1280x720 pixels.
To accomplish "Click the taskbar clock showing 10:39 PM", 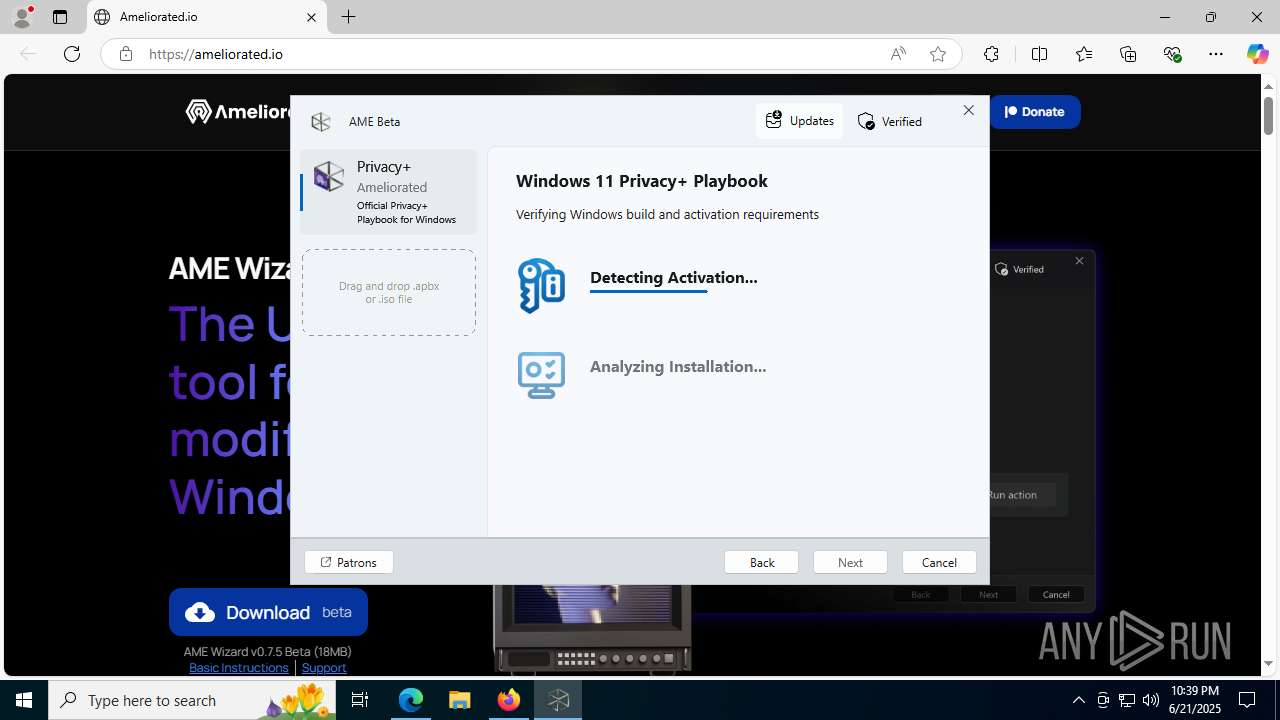I will pyautogui.click(x=1194, y=700).
